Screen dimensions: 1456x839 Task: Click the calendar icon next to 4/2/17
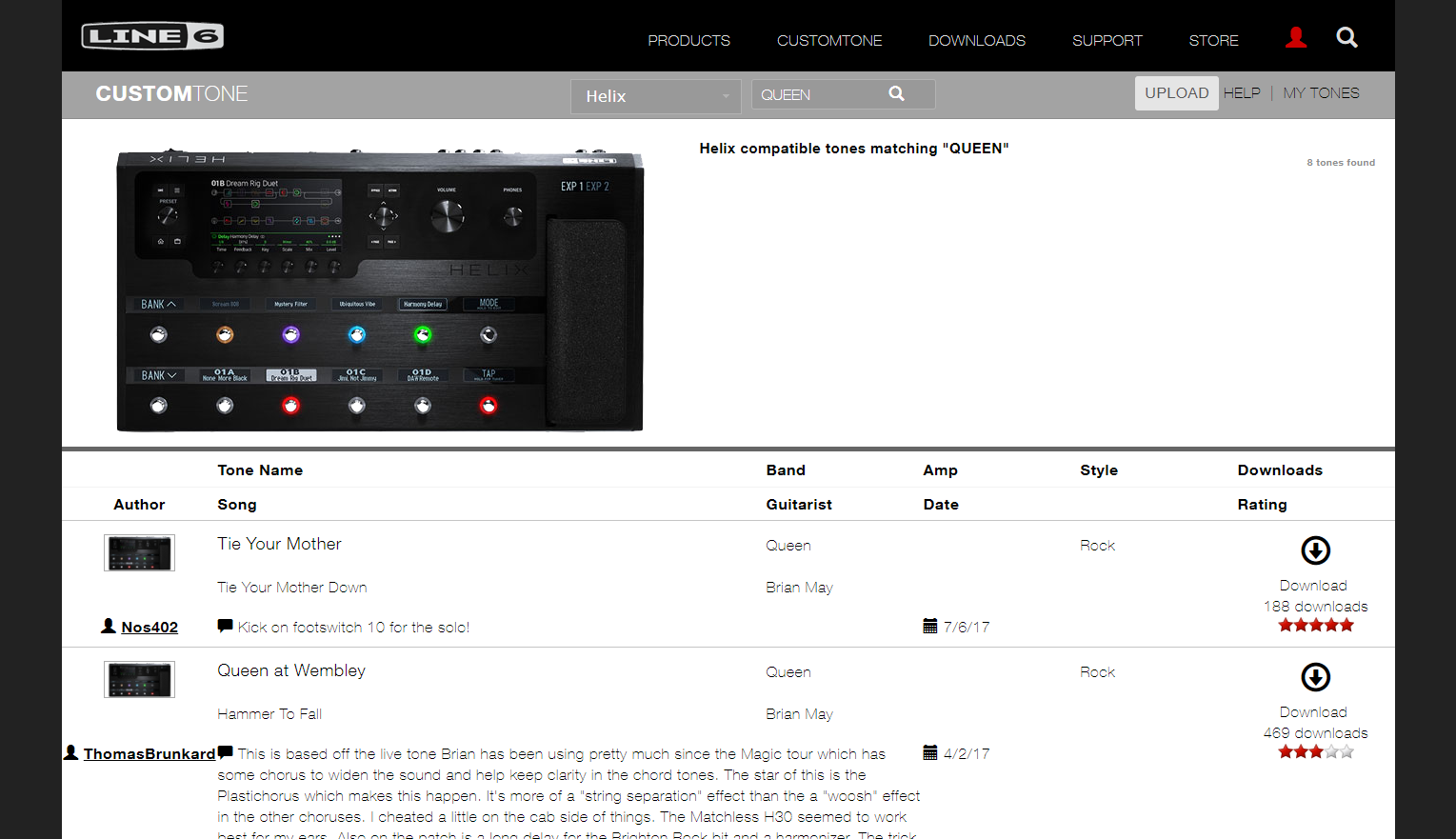point(930,752)
